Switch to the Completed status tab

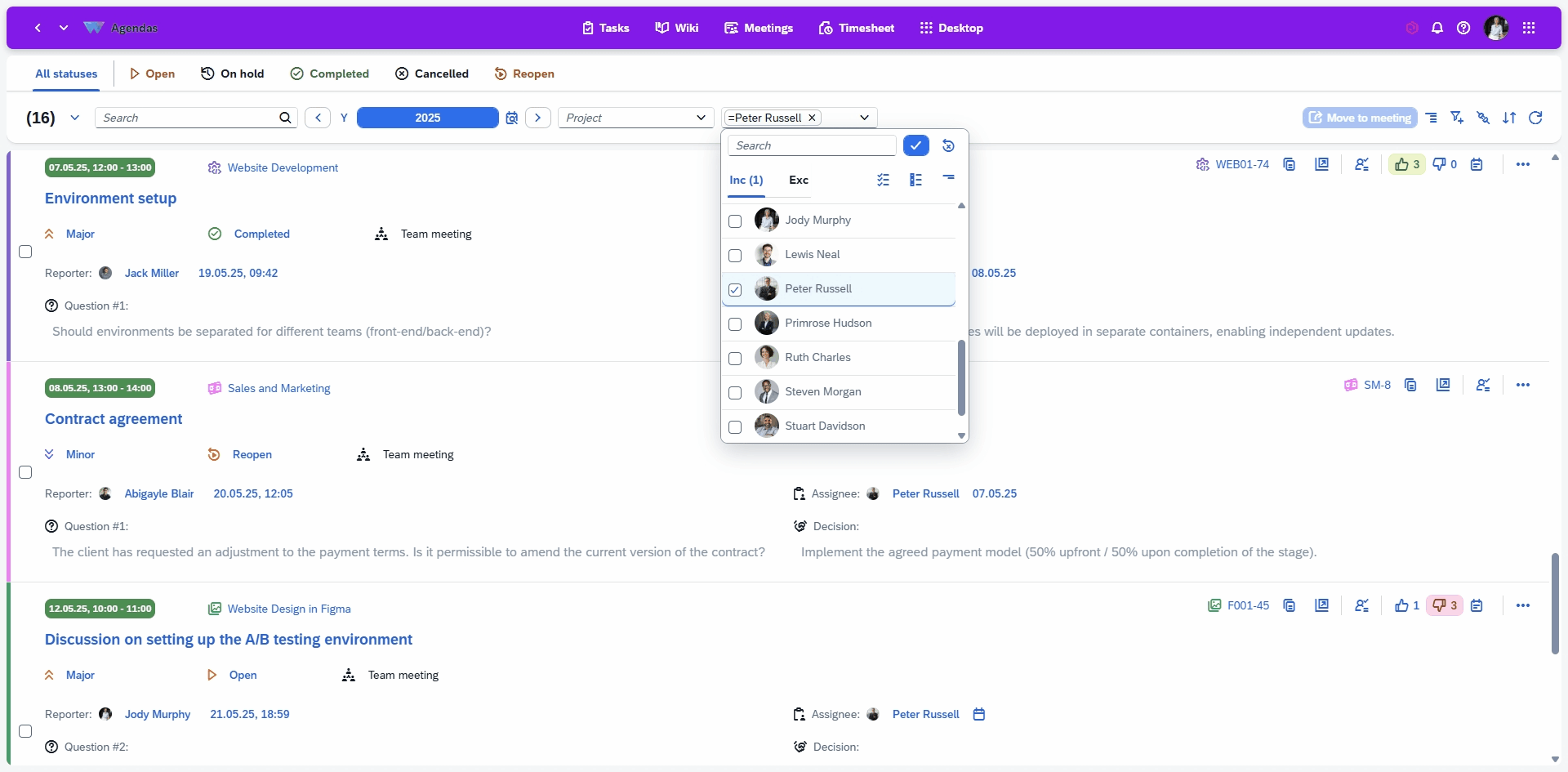(x=330, y=74)
